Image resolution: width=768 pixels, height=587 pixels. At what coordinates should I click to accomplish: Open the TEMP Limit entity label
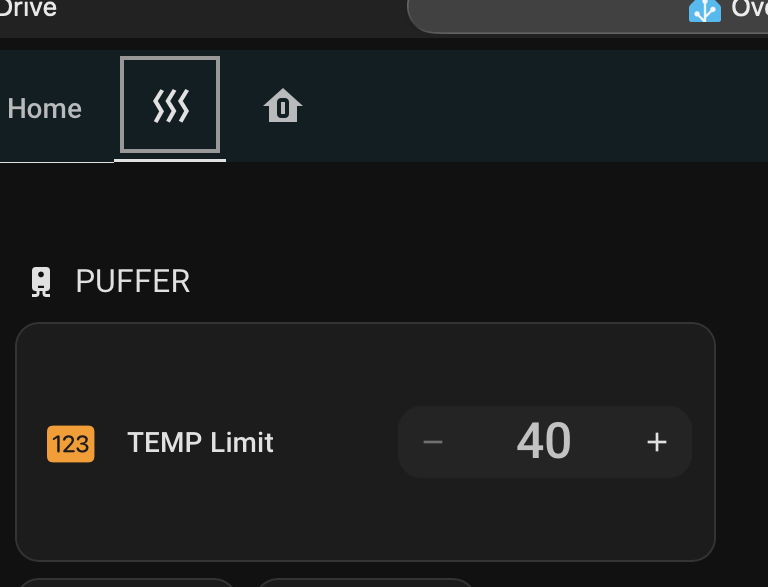(x=200, y=443)
